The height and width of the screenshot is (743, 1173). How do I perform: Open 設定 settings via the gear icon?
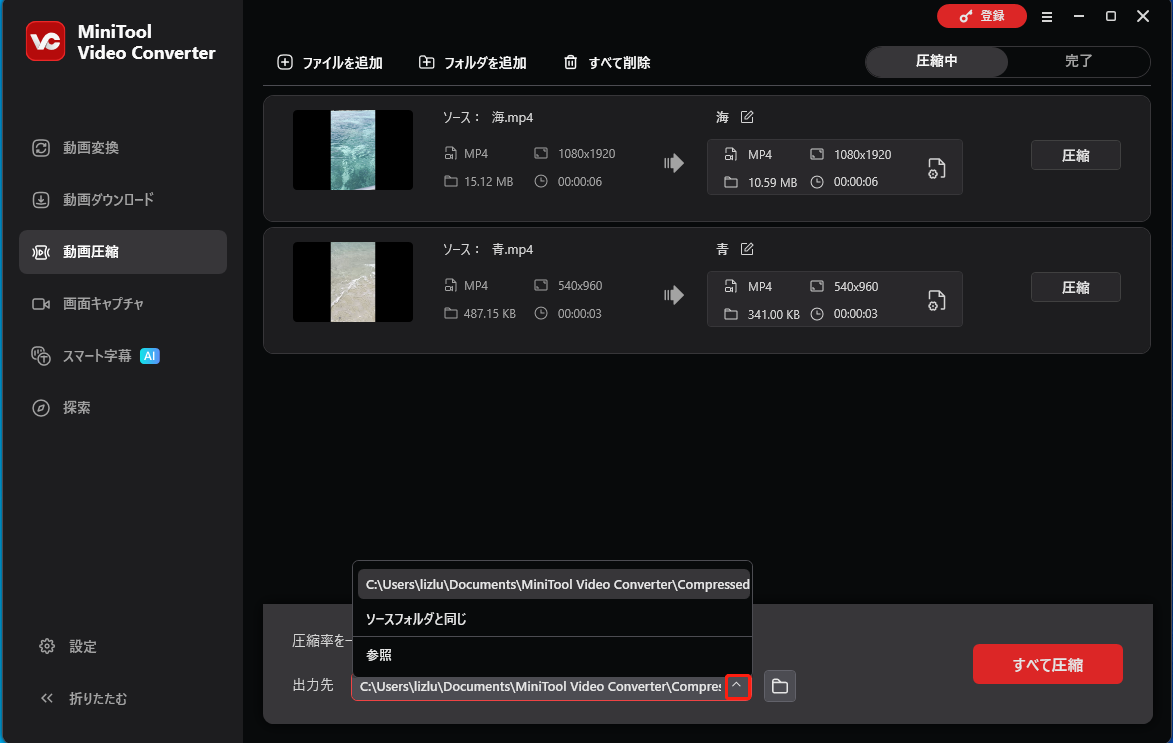[x=47, y=646]
